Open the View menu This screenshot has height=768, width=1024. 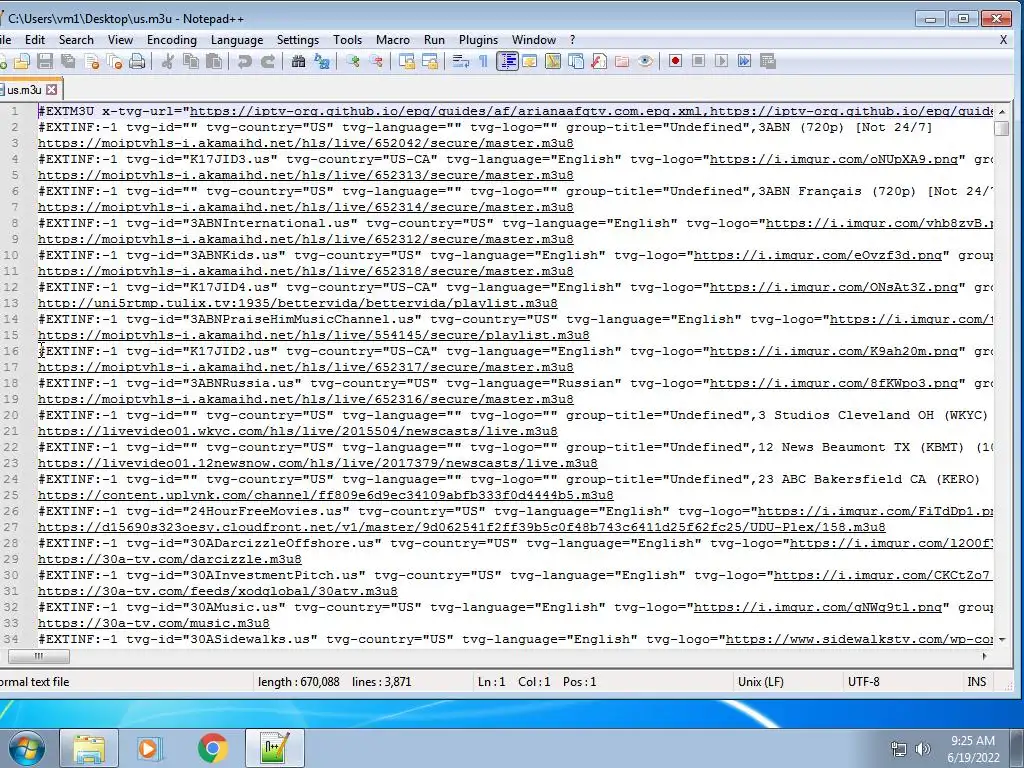[120, 40]
